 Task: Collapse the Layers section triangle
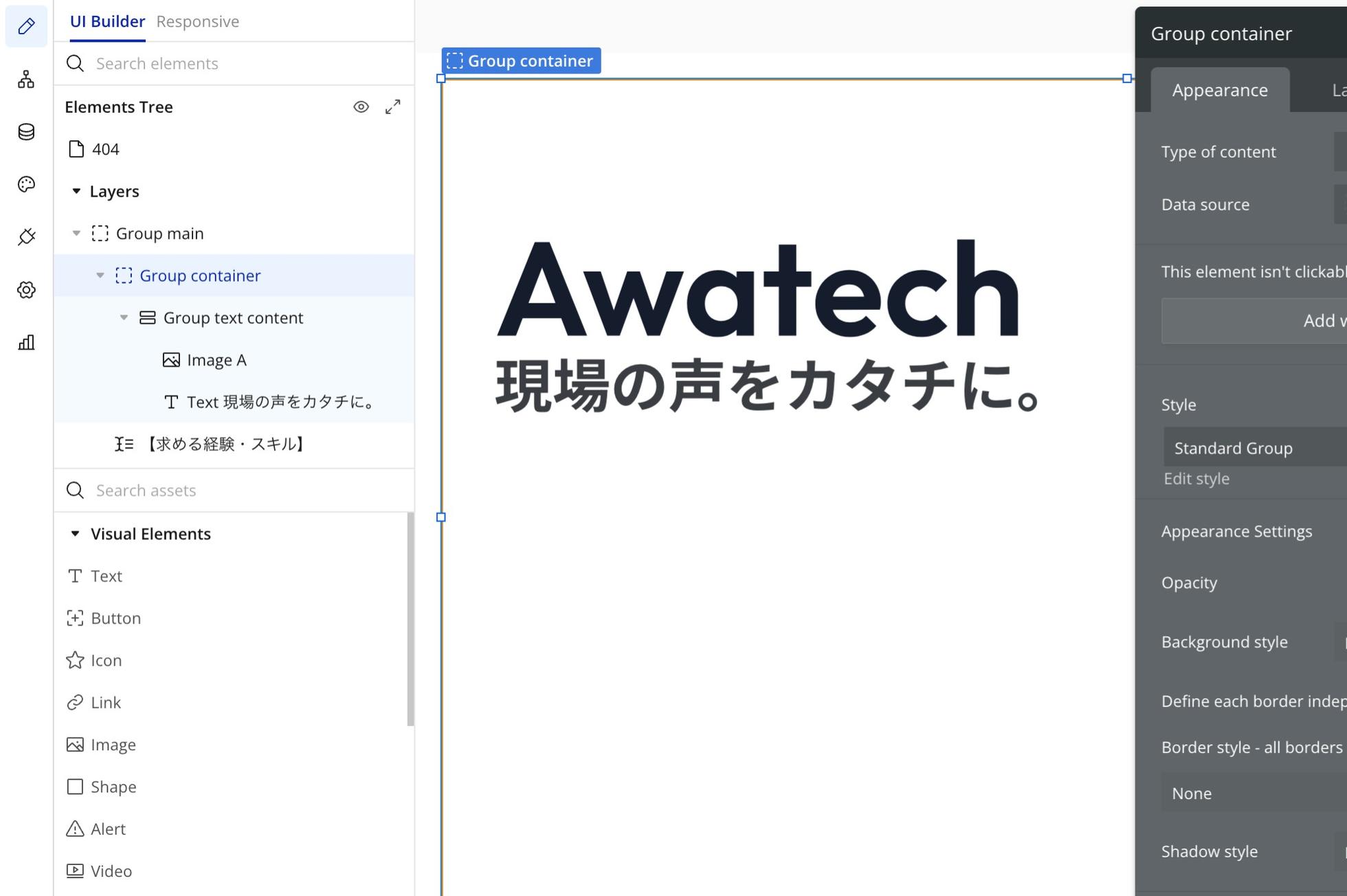point(76,191)
